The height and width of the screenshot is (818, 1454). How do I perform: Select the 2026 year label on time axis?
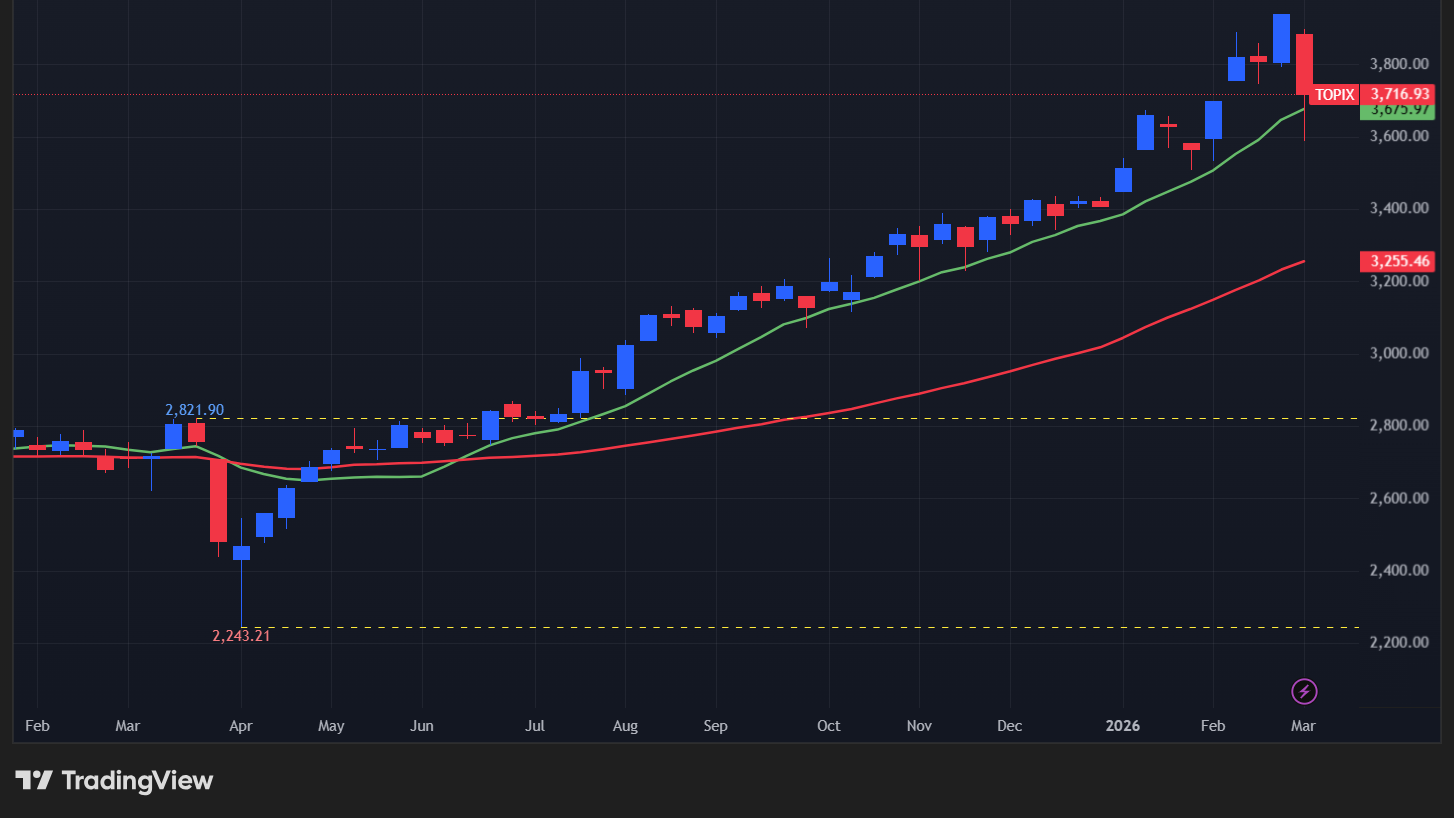point(1122,726)
